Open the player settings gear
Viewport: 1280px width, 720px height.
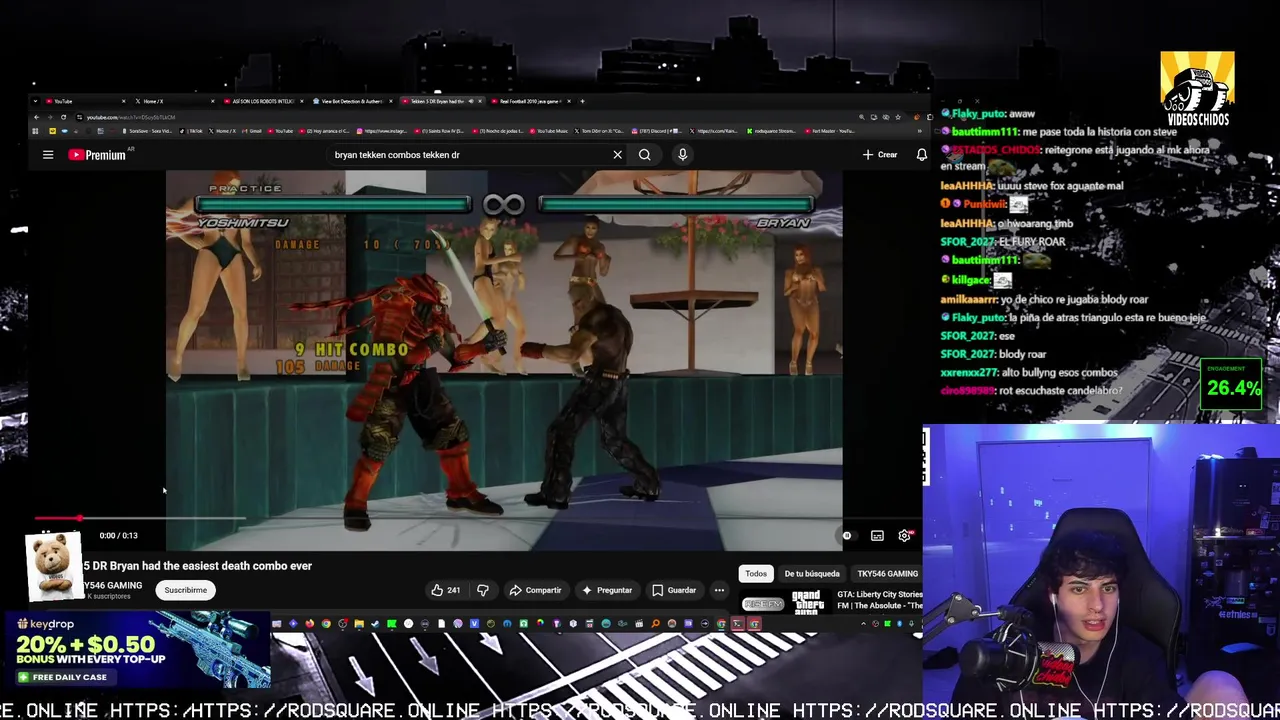click(905, 536)
